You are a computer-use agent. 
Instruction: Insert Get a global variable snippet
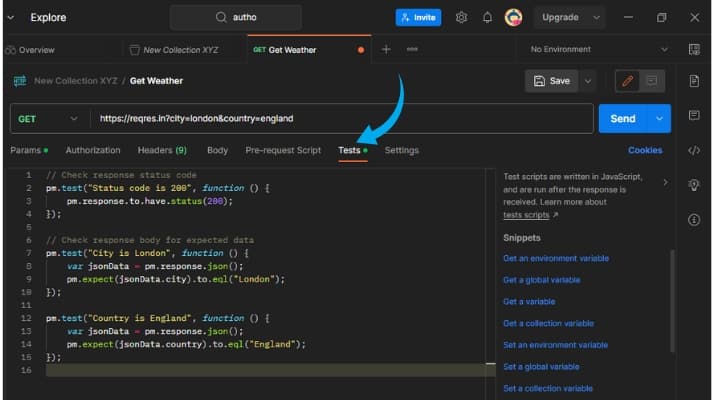[x=541, y=280]
